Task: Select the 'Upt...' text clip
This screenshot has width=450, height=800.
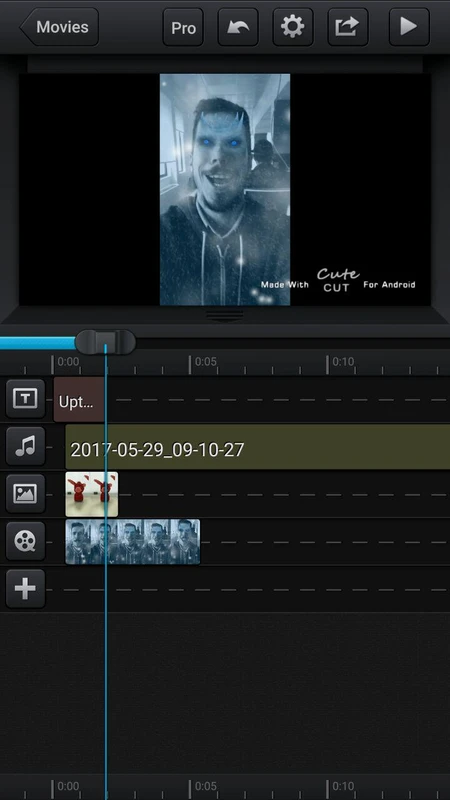Action: click(x=79, y=399)
